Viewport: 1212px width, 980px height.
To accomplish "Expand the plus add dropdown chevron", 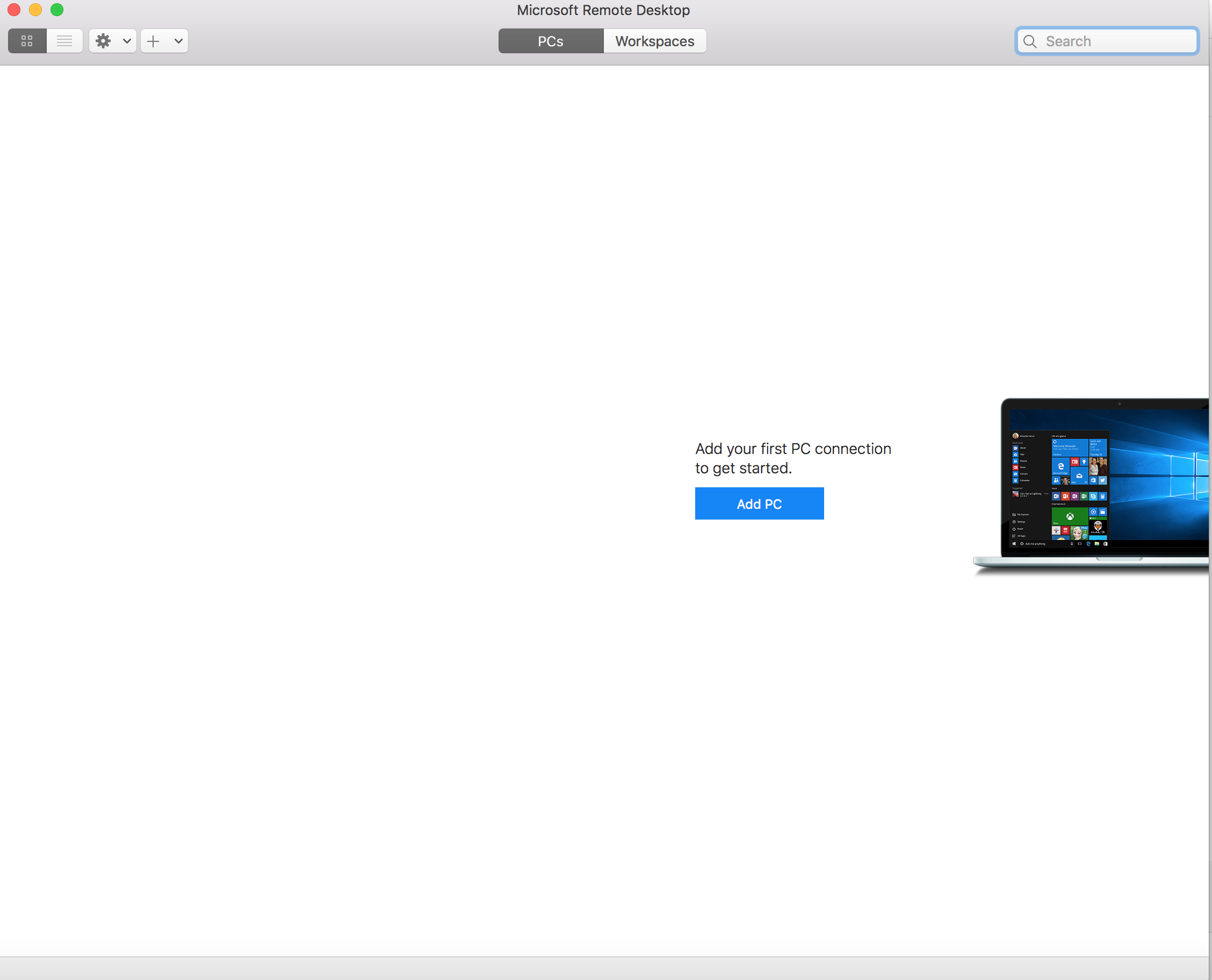I will pyautogui.click(x=178, y=41).
